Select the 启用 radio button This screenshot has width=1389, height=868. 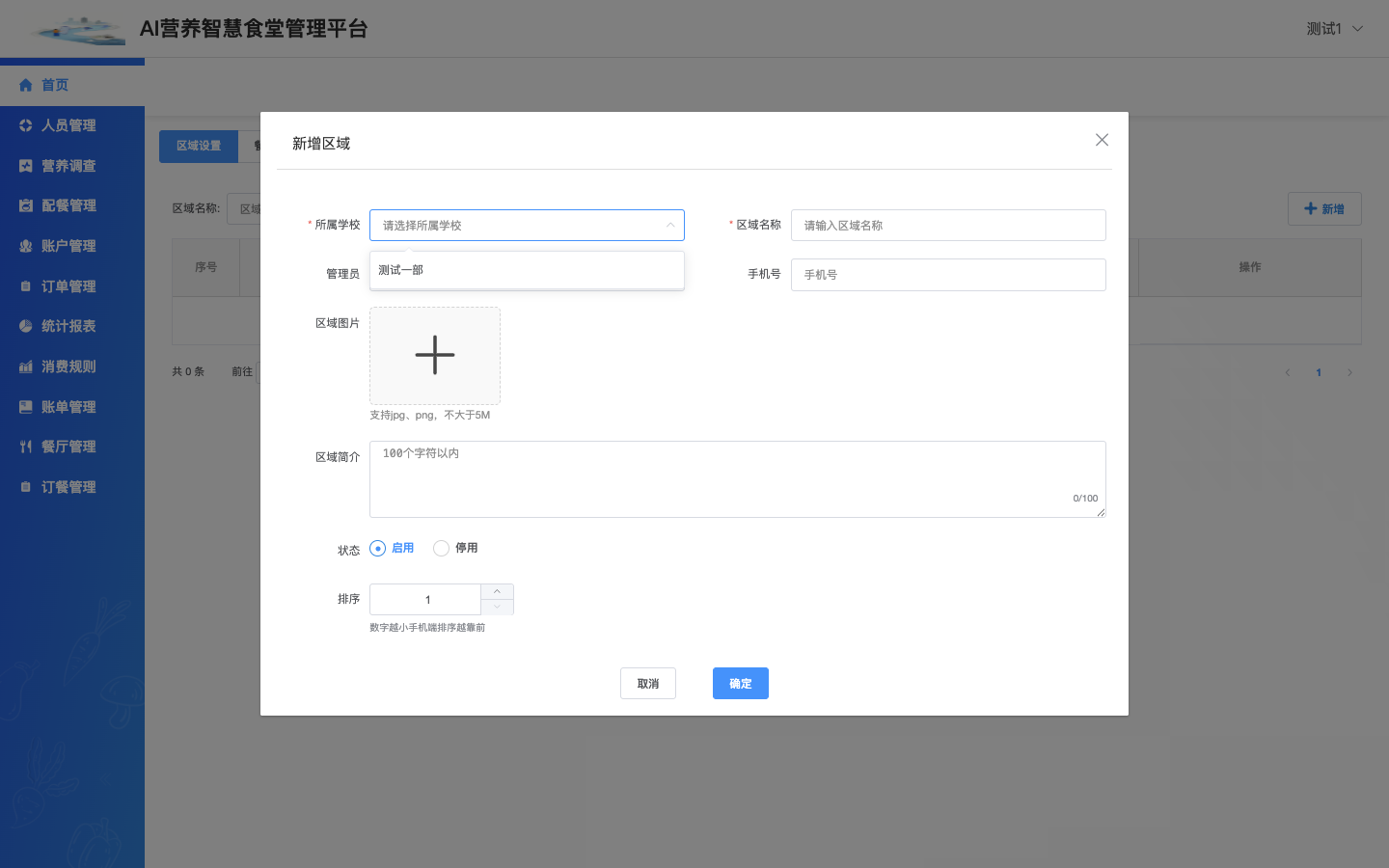pyautogui.click(x=377, y=548)
